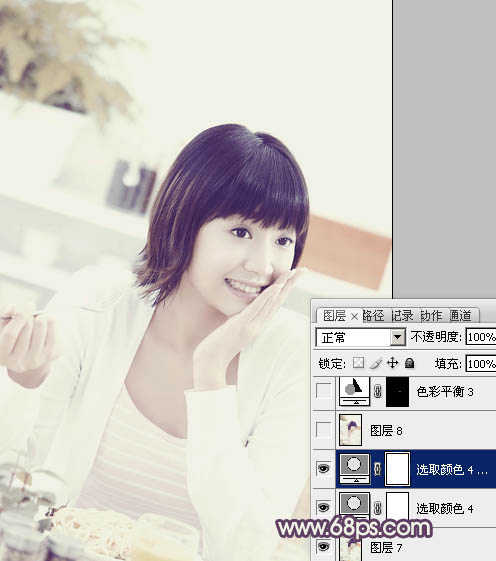
Task: Click the lock position move icon
Action: [x=393, y=363]
